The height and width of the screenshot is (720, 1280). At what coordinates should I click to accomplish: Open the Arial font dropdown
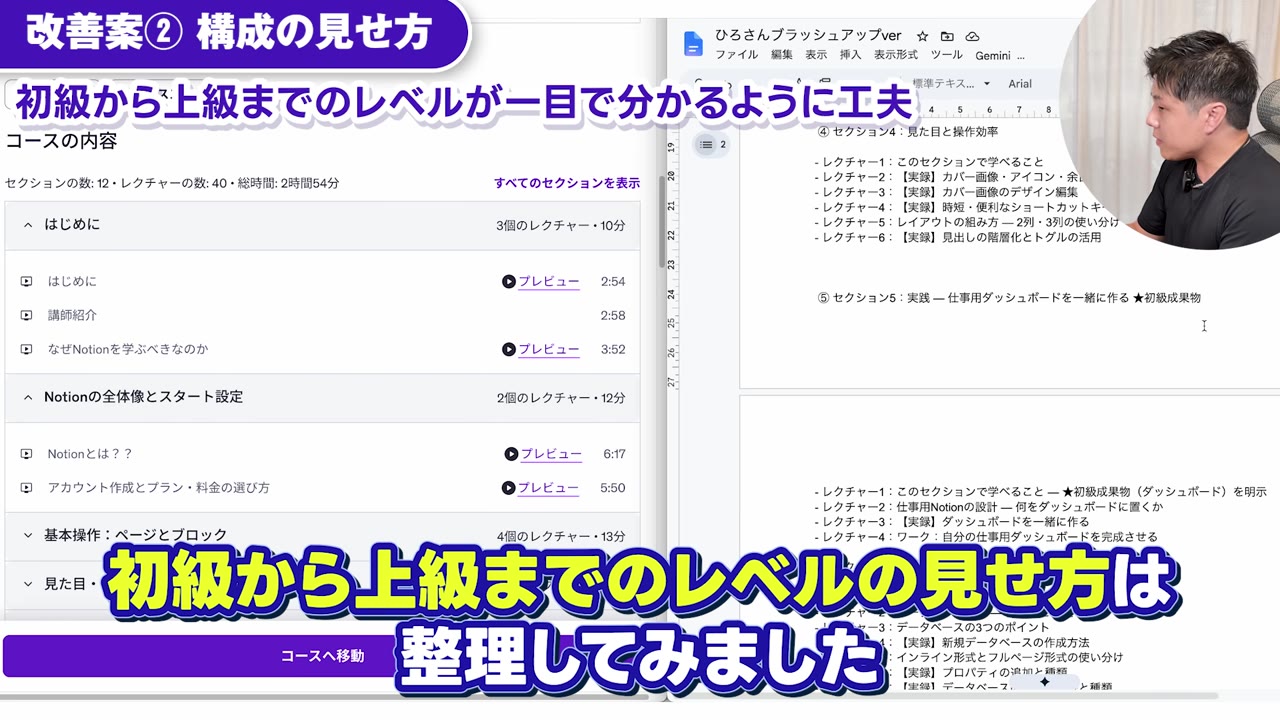[x=1020, y=84]
